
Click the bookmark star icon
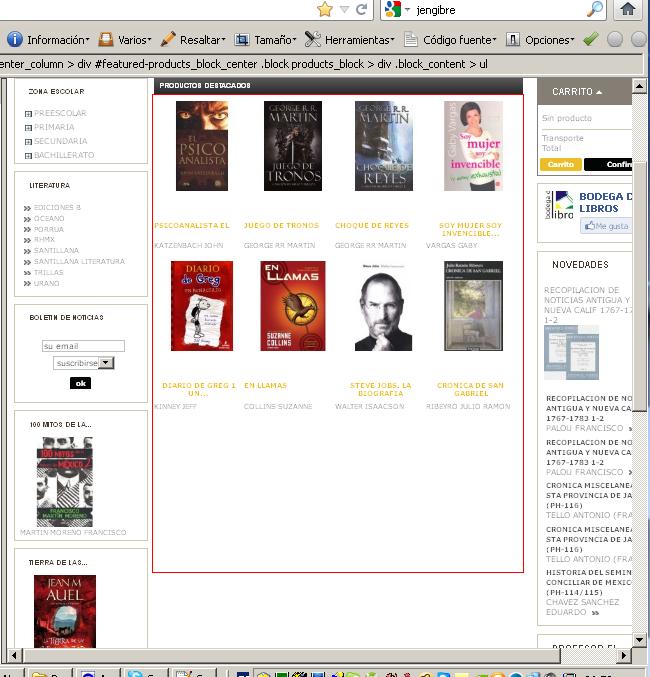click(325, 9)
